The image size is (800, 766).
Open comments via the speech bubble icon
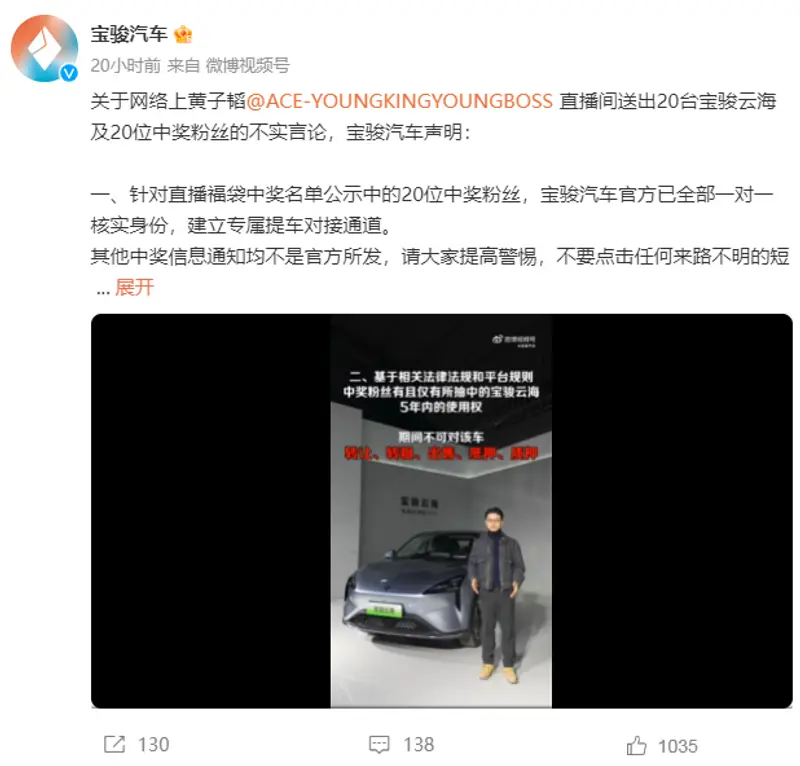pyautogui.click(x=379, y=745)
